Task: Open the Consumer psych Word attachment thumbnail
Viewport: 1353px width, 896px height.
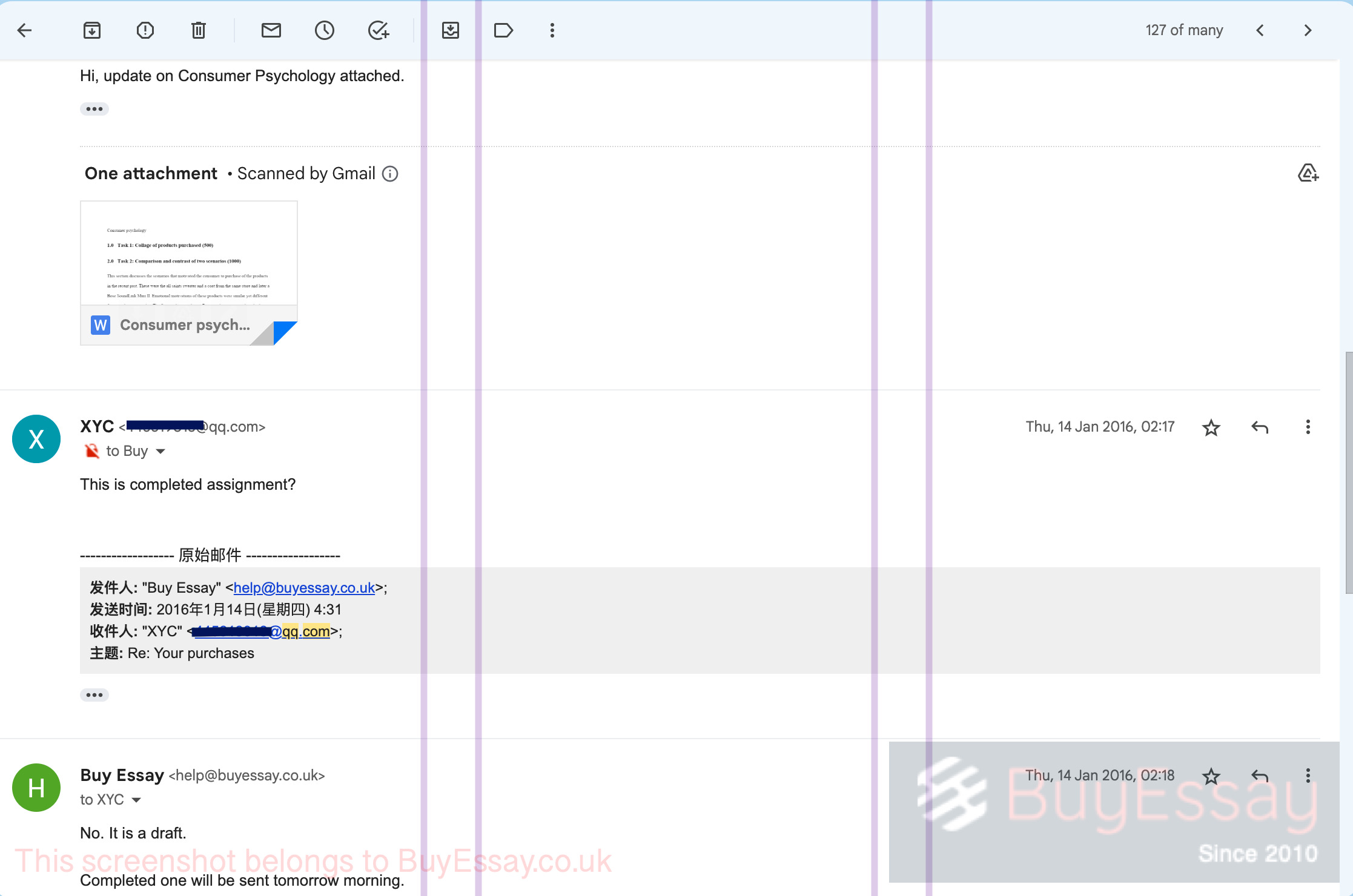Action: click(189, 273)
